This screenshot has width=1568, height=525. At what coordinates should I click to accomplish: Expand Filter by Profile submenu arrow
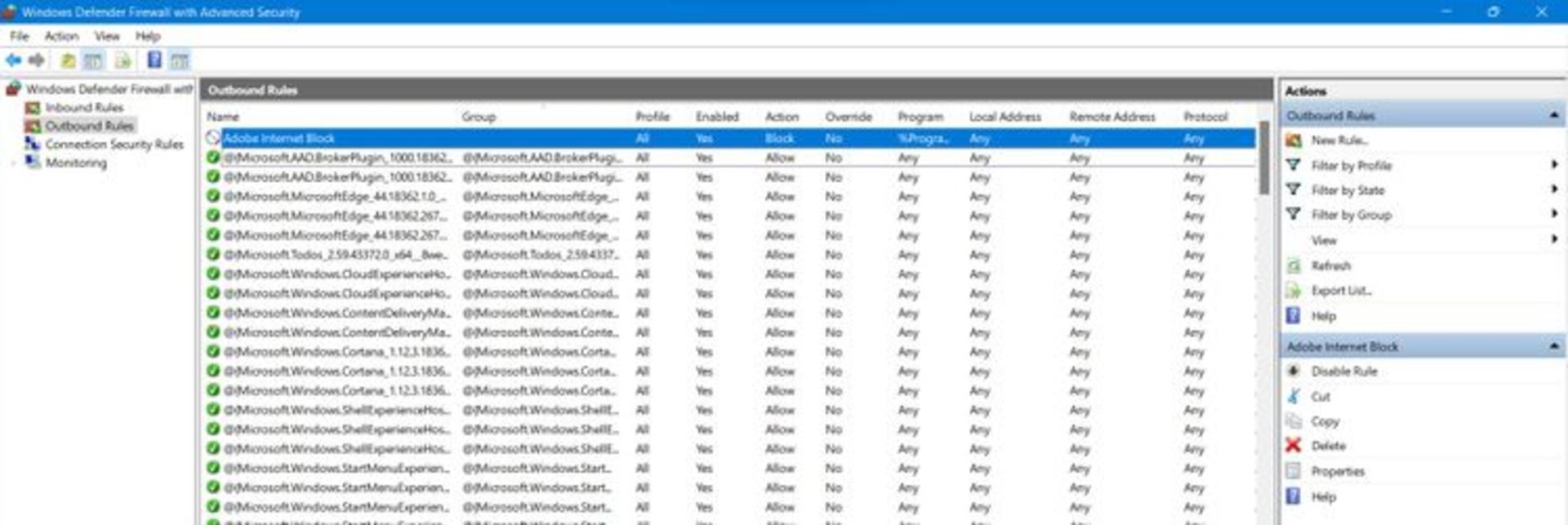click(x=1554, y=165)
